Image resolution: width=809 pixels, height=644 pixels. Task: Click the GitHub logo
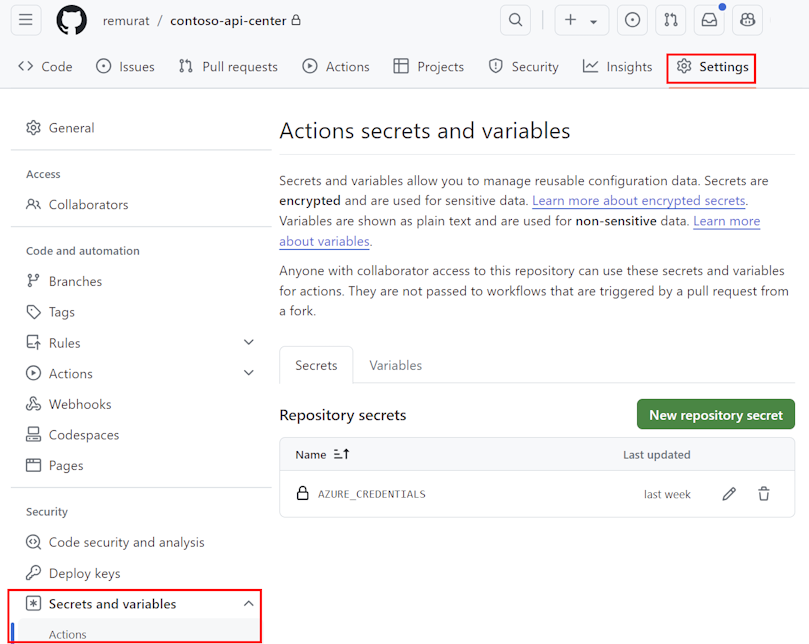(70, 20)
